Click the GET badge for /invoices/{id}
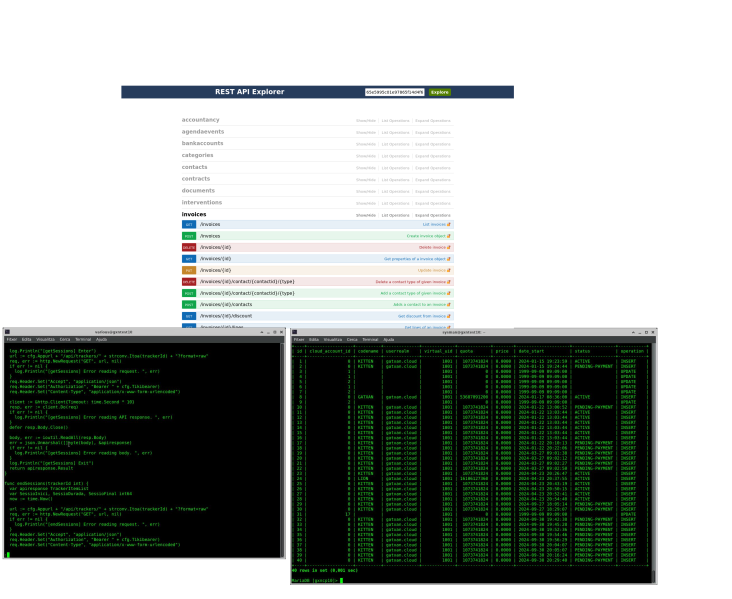Viewport: 732px width, 599px height. click(x=189, y=259)
